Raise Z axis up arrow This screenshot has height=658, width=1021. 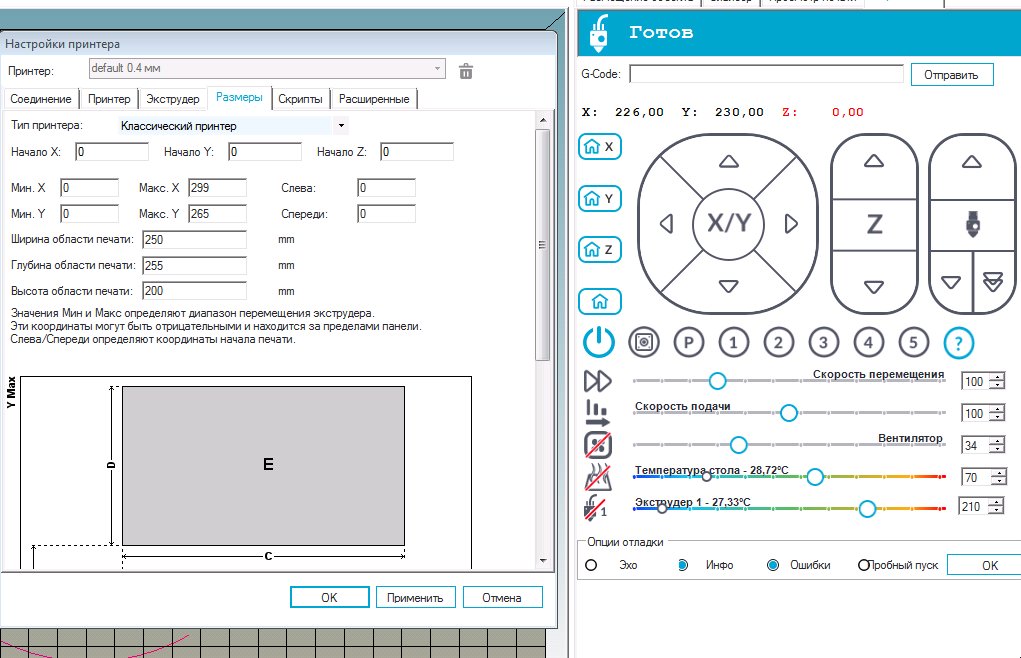click(x=874, y=161)
